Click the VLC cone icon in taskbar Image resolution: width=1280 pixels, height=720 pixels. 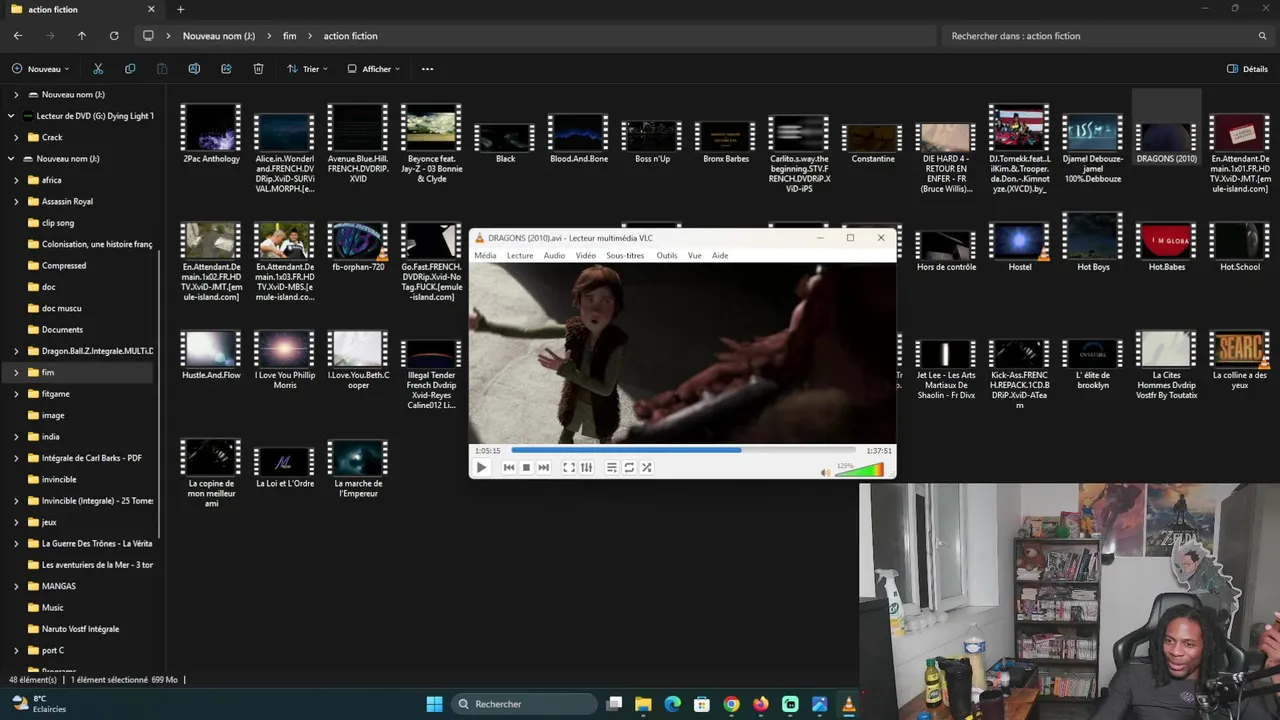tap(849, 704)
